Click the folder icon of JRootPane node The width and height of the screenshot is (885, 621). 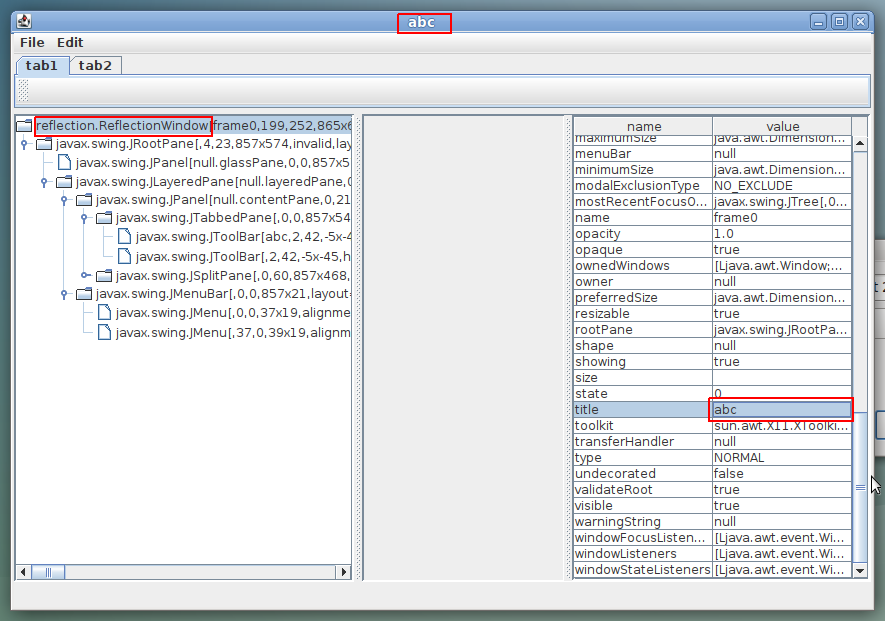tap(44, 144)
